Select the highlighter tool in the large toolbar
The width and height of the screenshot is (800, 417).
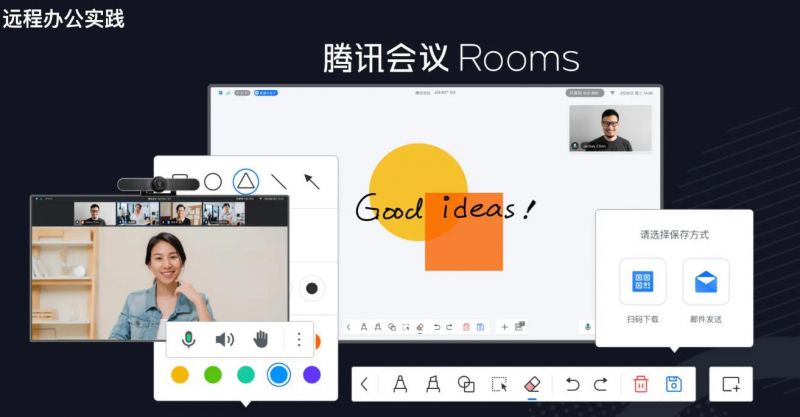coord(433,384)
